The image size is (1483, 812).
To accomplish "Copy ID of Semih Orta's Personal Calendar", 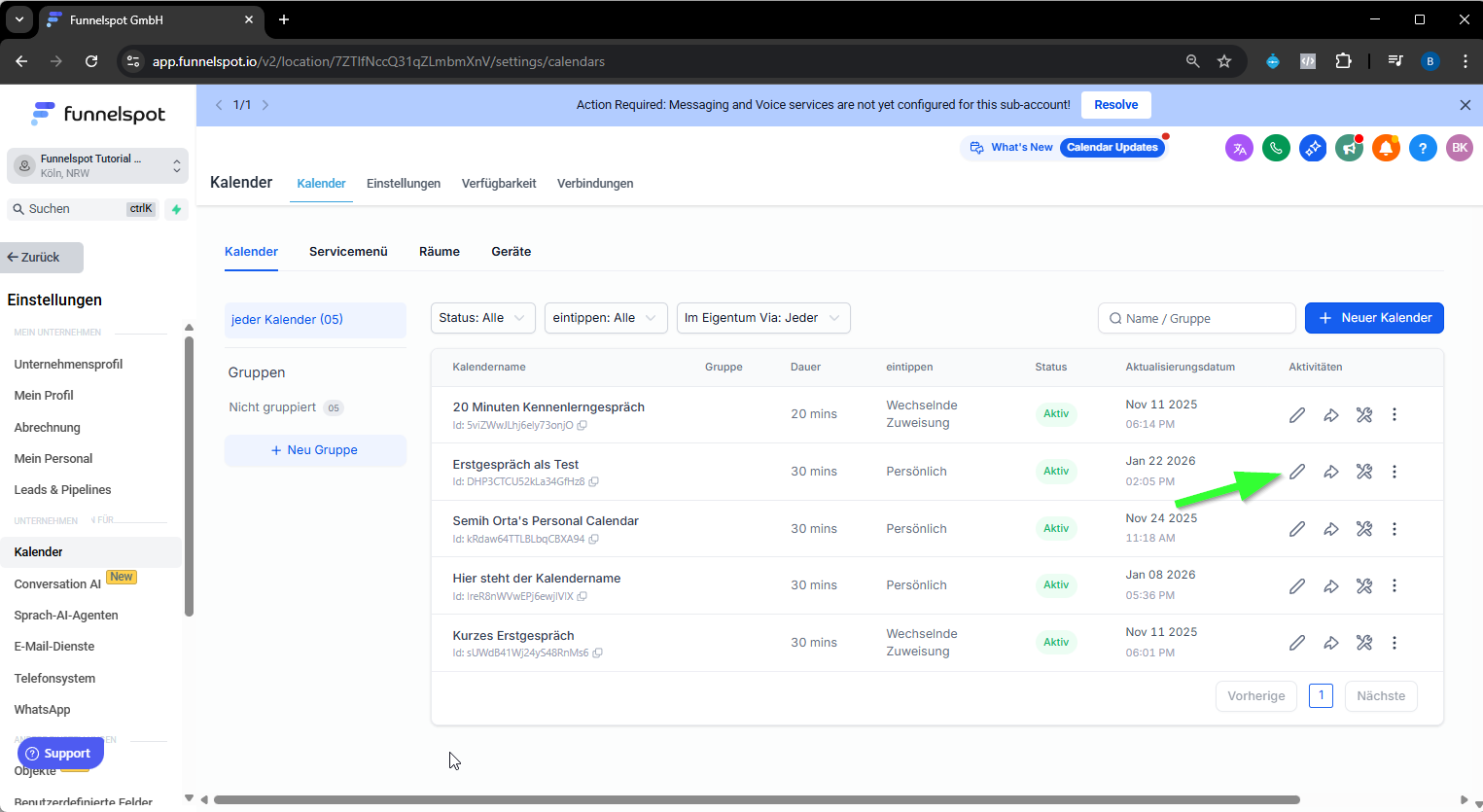I will [x=593, y=539].
